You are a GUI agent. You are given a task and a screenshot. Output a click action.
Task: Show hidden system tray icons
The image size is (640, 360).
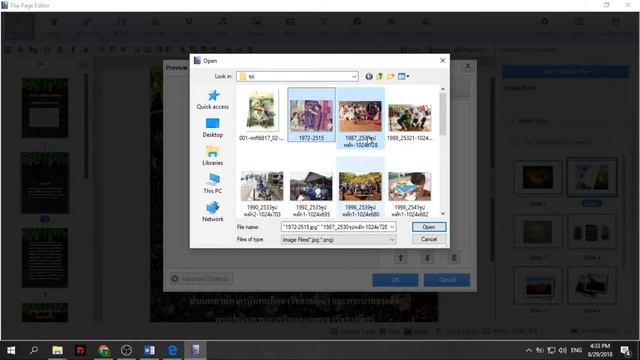pyautogui.click(x=529, y=350)
